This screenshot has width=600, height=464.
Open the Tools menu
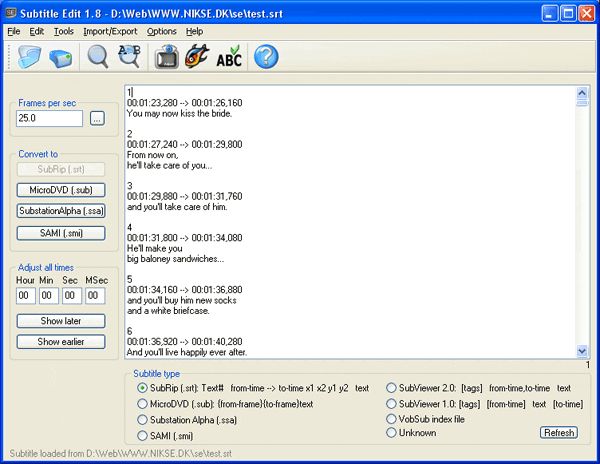64,31
